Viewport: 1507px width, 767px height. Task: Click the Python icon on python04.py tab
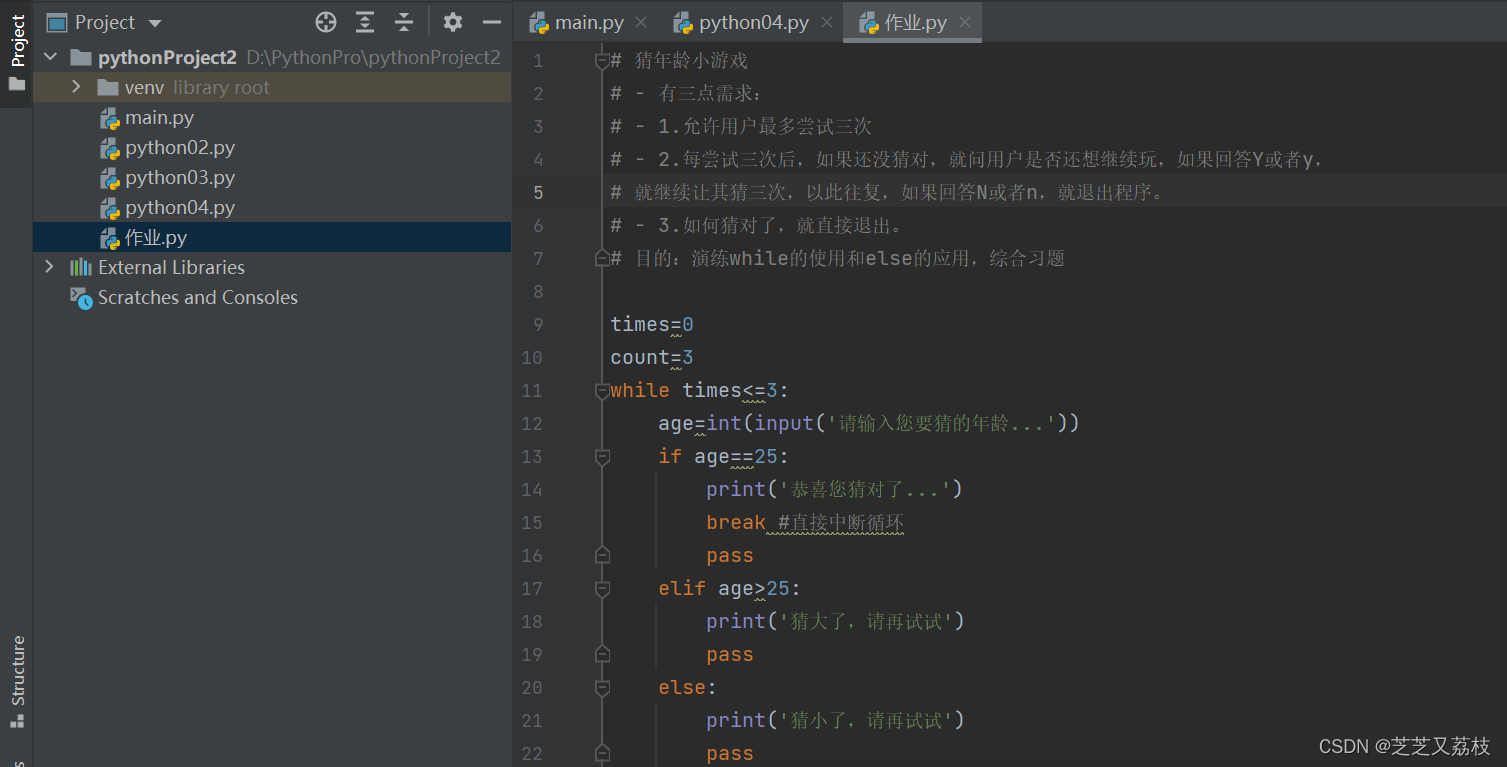(x=683, y=23)
